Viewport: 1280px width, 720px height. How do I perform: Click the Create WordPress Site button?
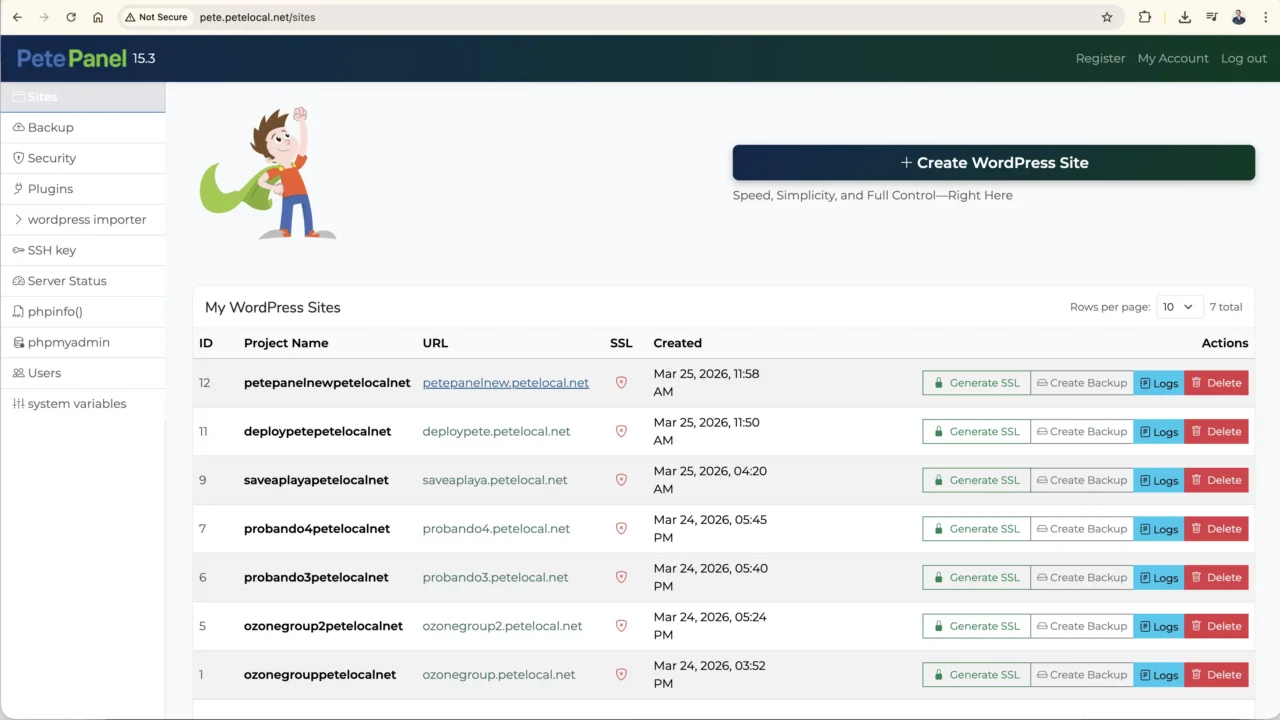click(993, 162)
